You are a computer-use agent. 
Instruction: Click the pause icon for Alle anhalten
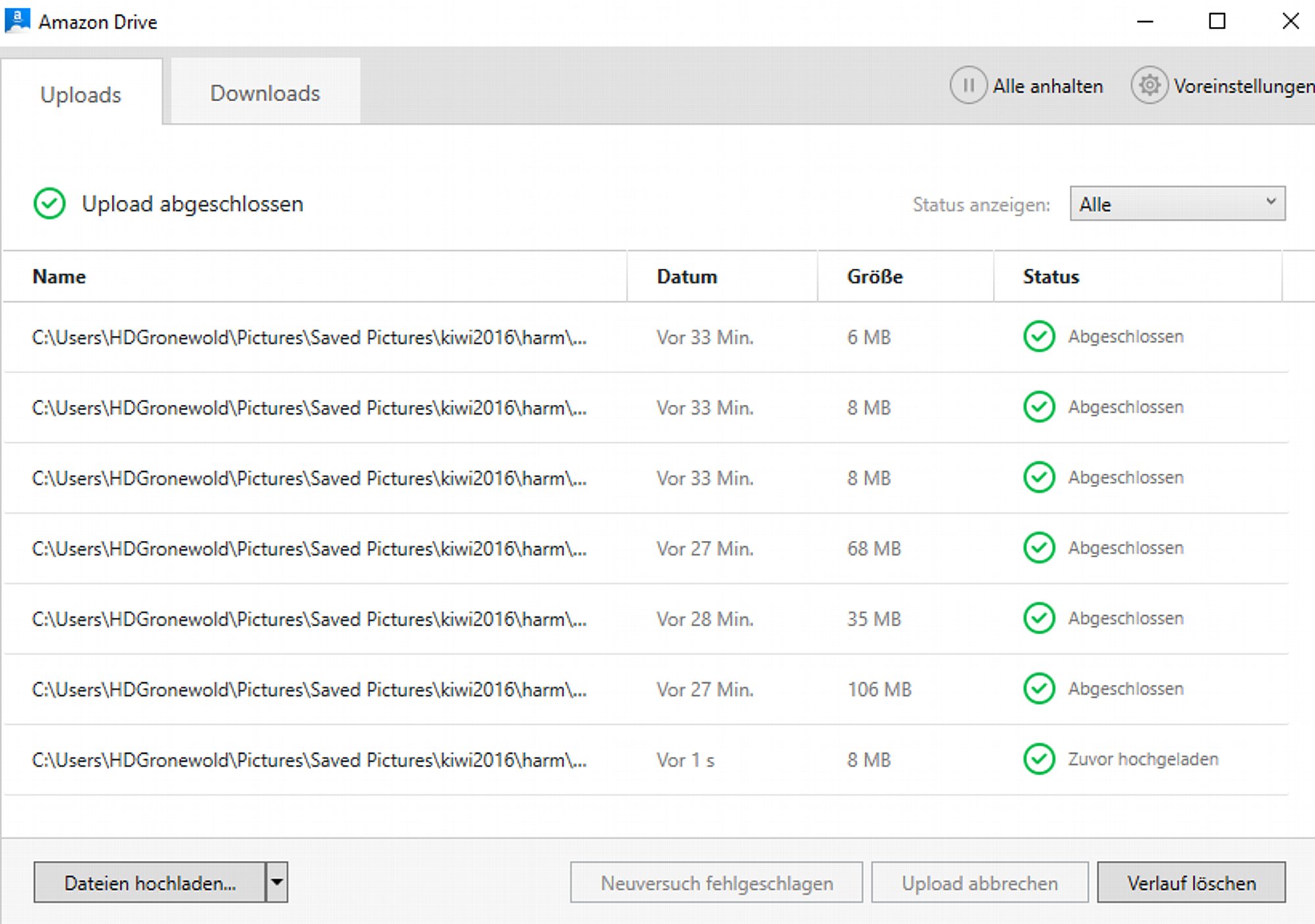tap(968, 85)
